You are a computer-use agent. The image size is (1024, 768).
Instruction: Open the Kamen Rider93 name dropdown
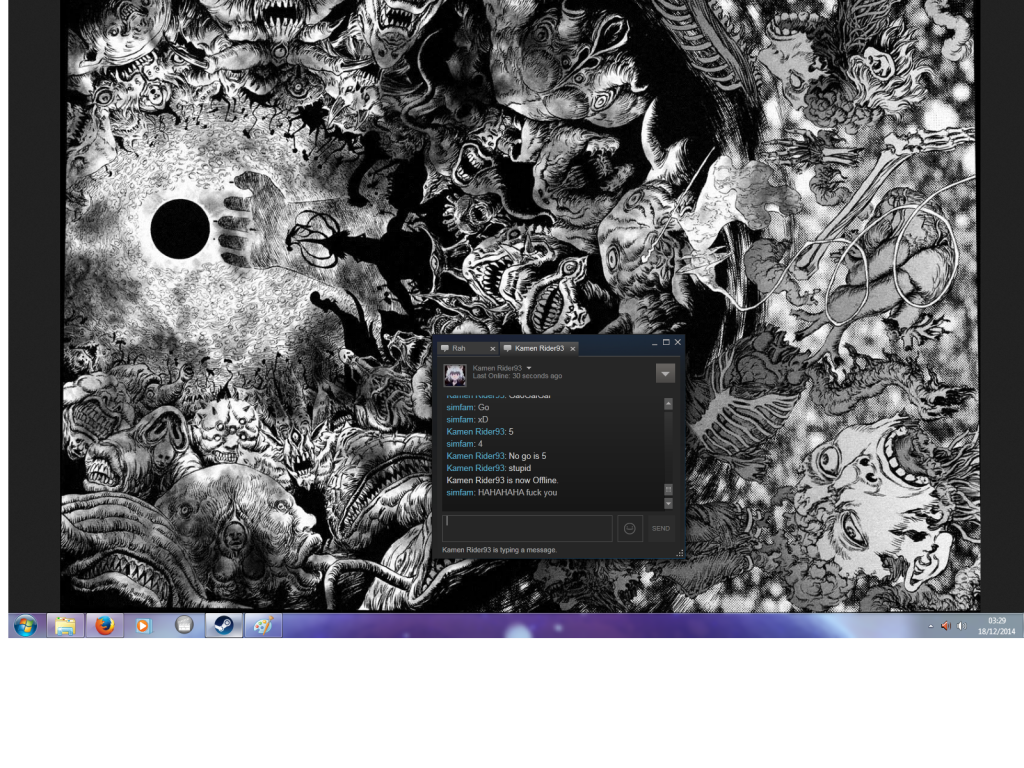(x=530, y=368)
